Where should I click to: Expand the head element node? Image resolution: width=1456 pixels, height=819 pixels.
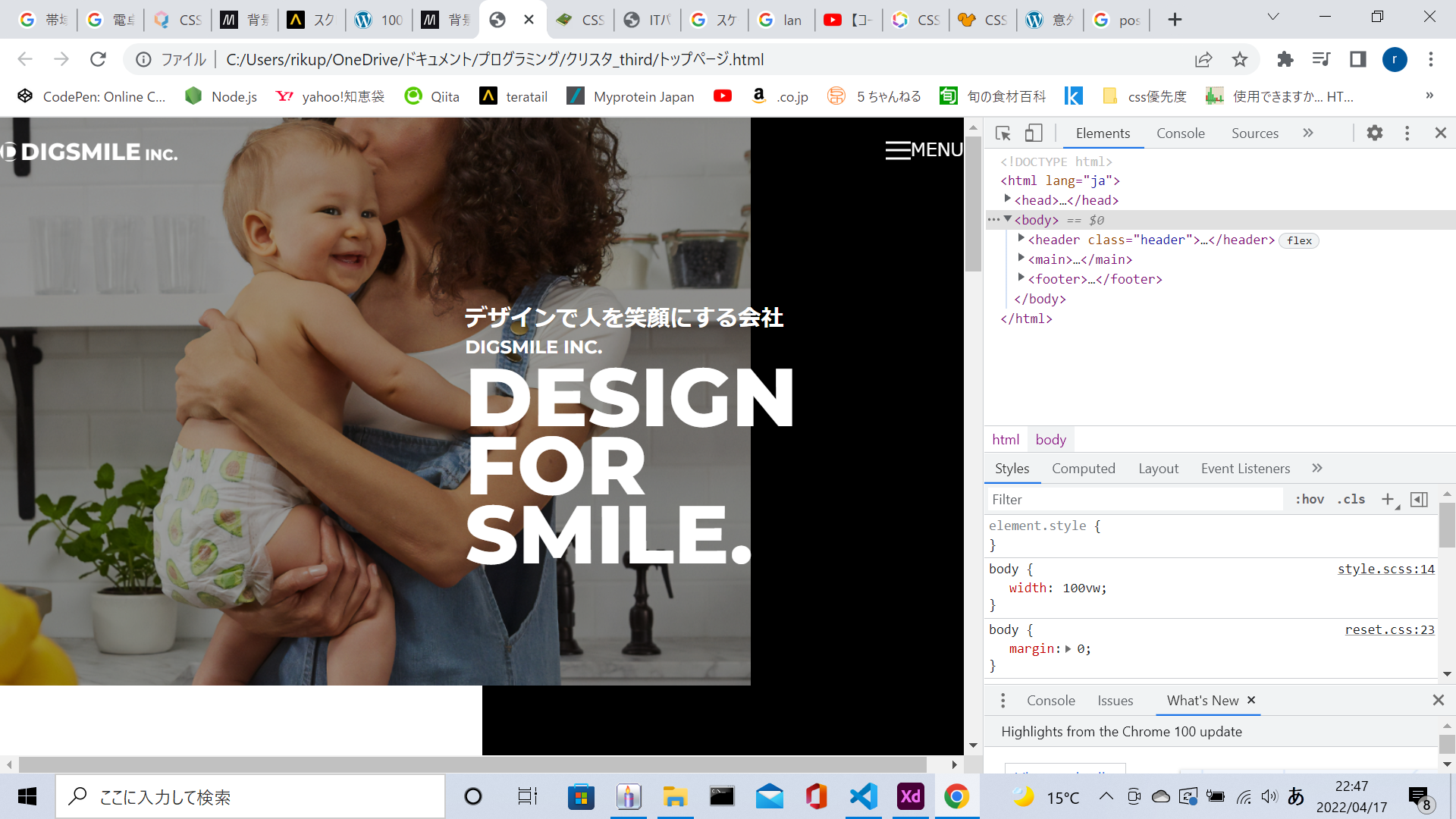tap(1008, 199)
